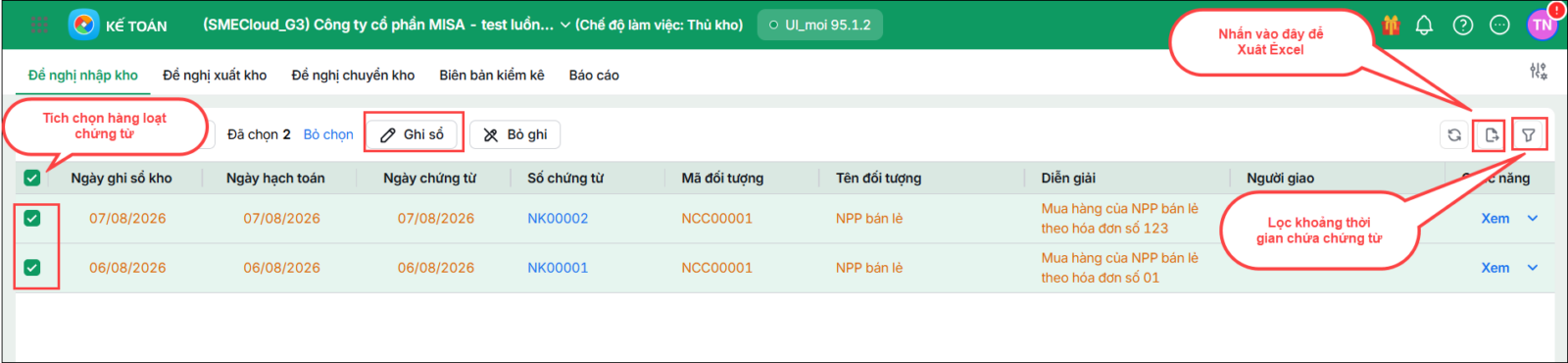The image size is (1568, 363).
Task: Click the Bỏ ghi button
Action: [515, 134]
